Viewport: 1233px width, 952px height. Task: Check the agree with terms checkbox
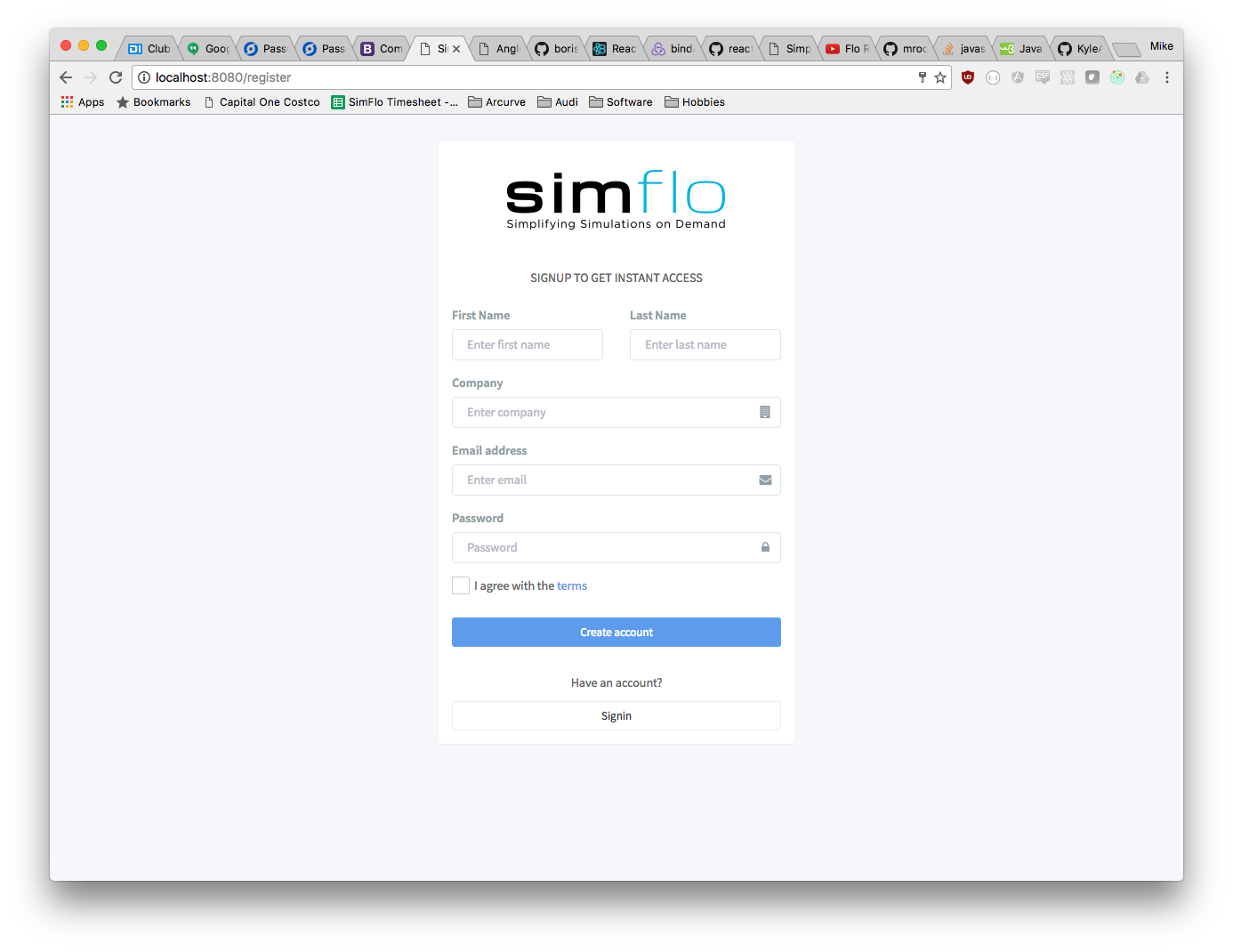pos(461,585)
